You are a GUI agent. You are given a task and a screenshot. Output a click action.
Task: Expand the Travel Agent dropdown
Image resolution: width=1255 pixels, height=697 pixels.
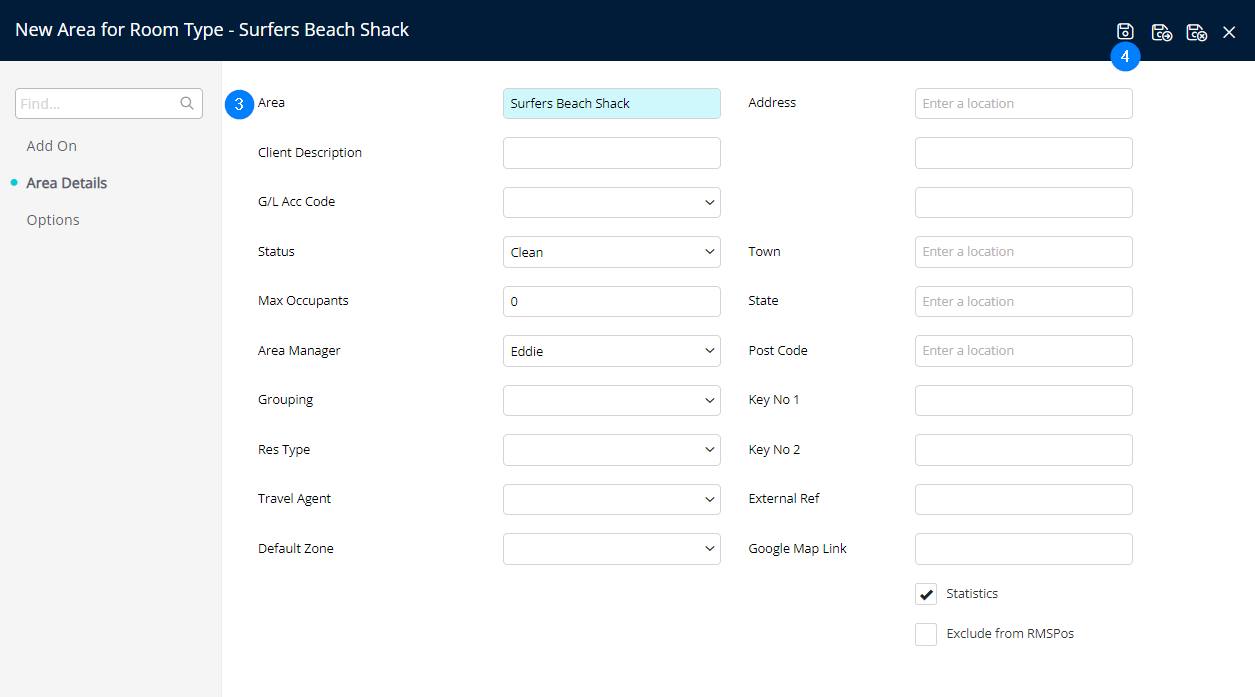tap(611, 499)
